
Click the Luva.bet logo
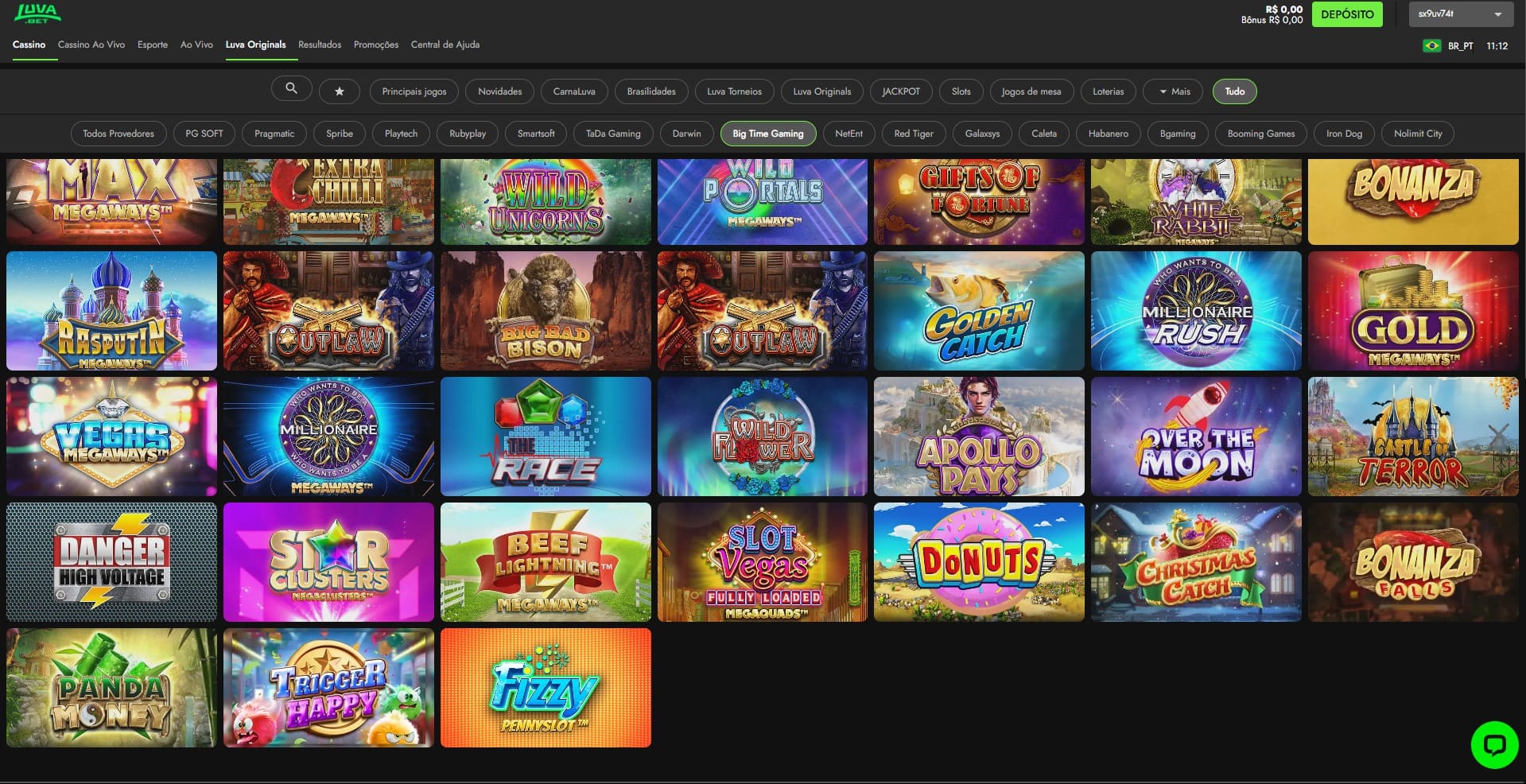click(x=37, y=14)
